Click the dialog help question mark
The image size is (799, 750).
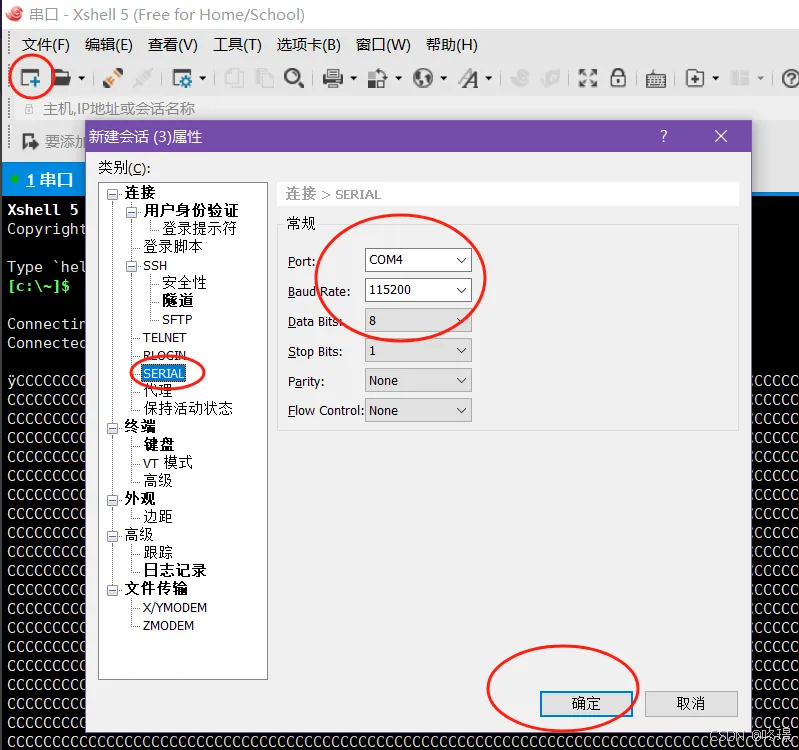click(663, 136)
